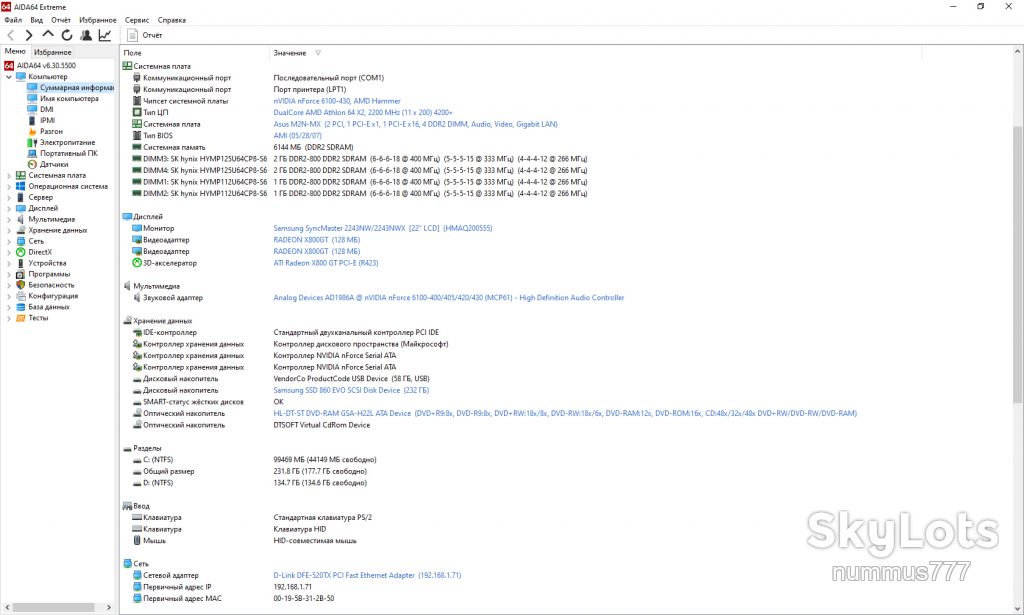Open the Samsung SSD 860 EVO link
1024x615 pixels.
point(351,390)
